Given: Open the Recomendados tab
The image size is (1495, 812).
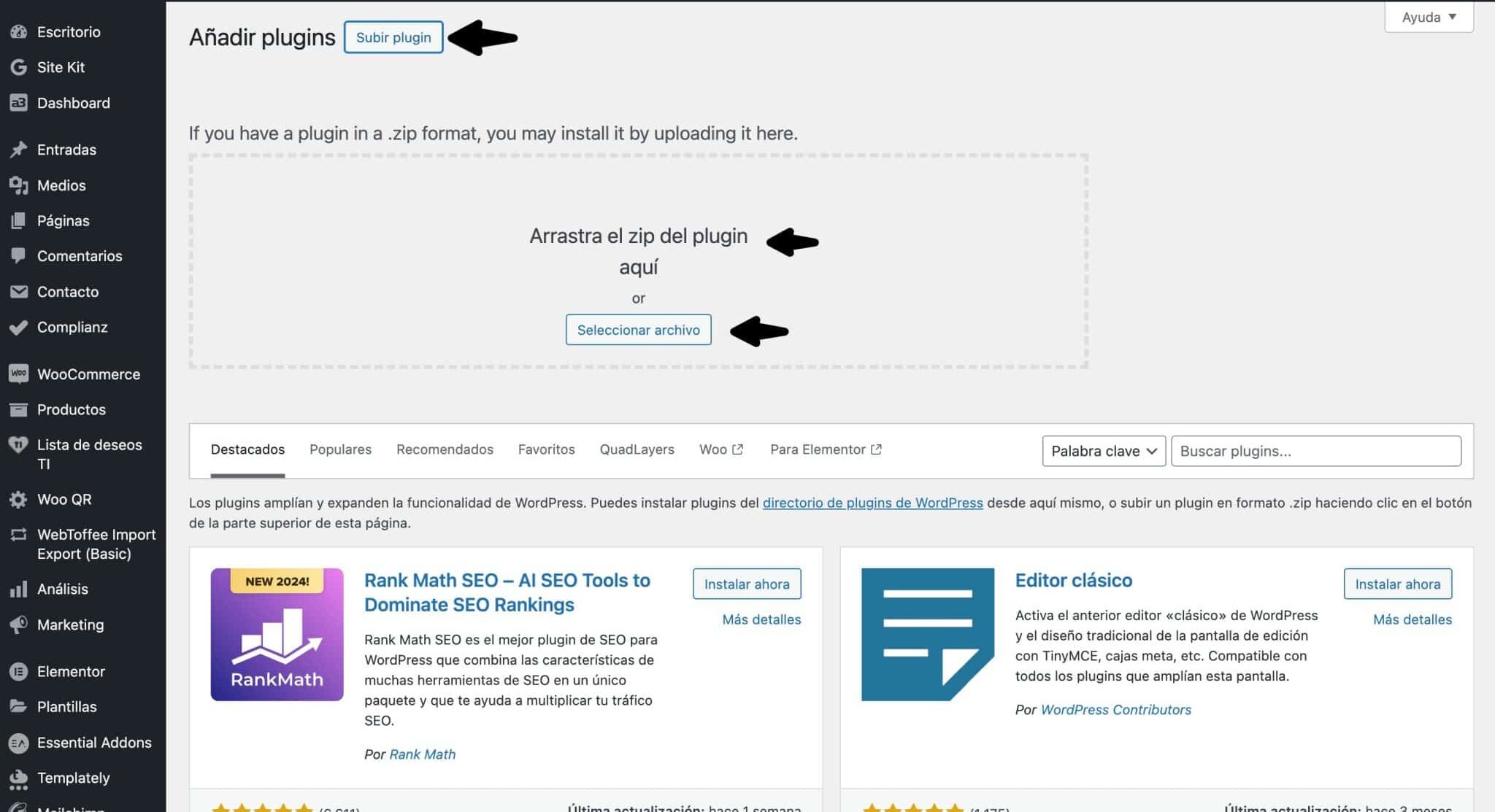Looking at the screenshot, I should click(445, 449).
